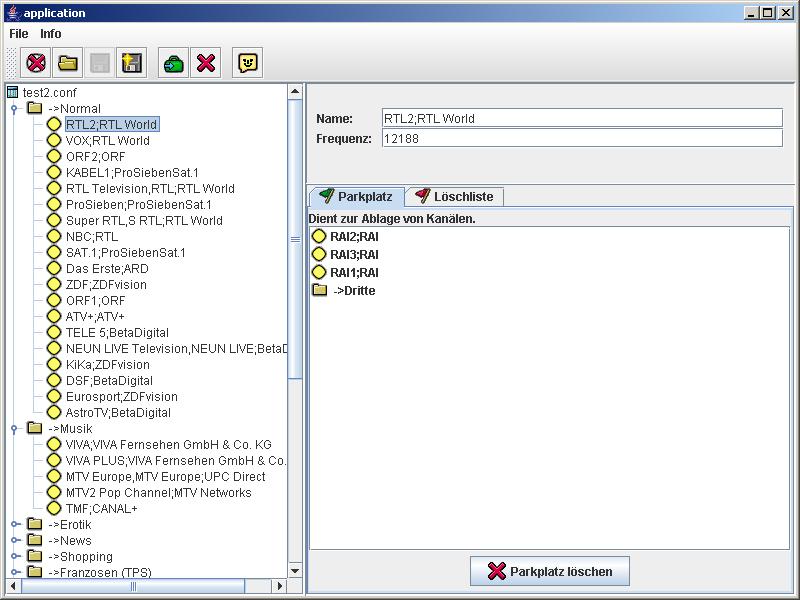
Task: Click the yellow smiley face toolbar icon
Action: point(248,63)
